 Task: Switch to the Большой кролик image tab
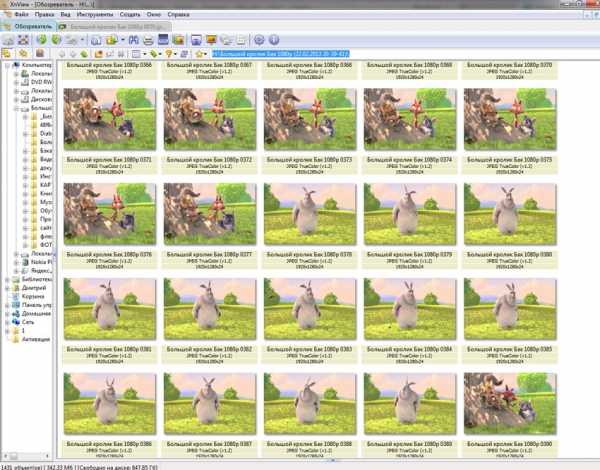pos(114,27)
